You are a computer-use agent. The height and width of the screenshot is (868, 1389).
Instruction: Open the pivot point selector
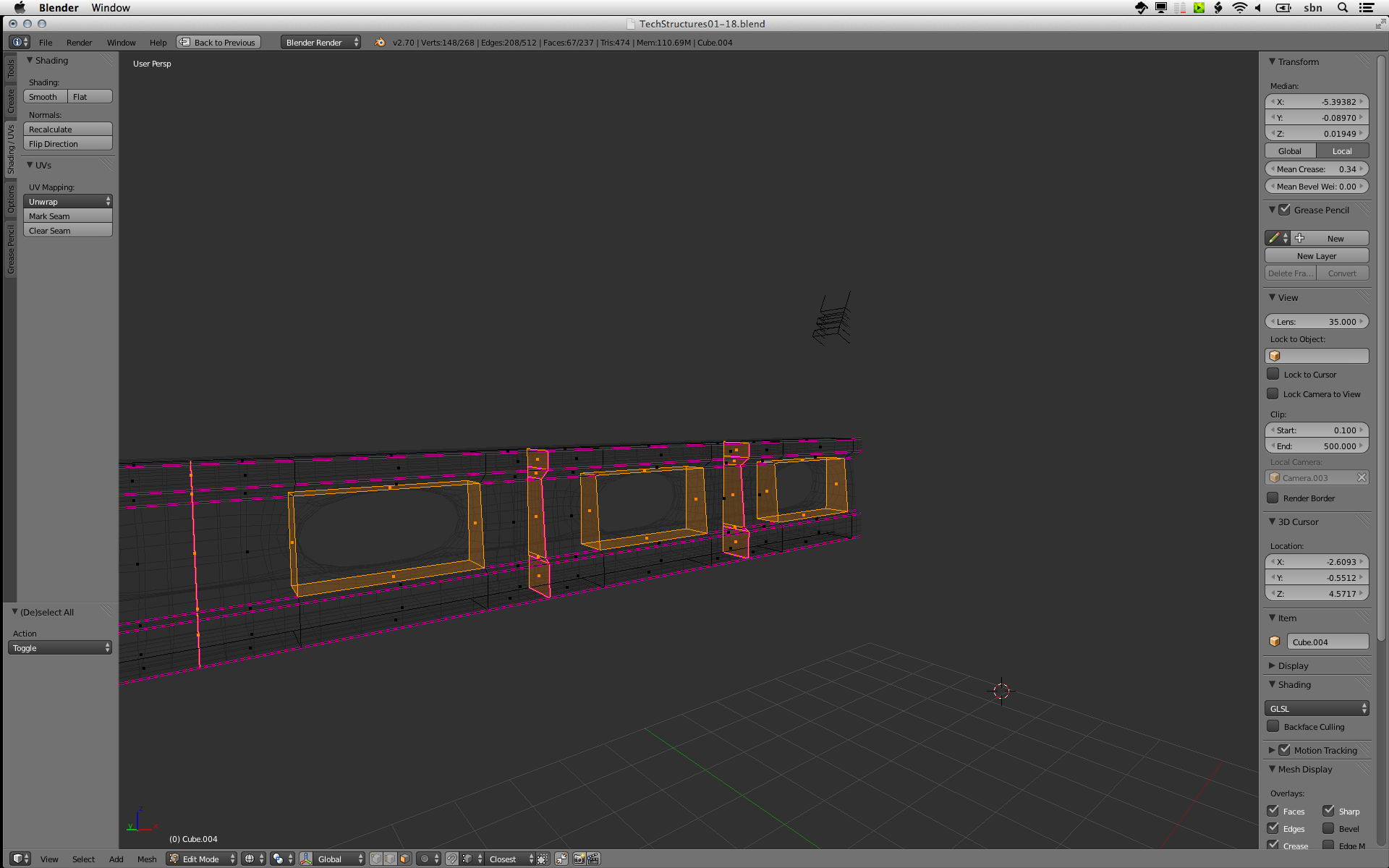tap(282, 859)
